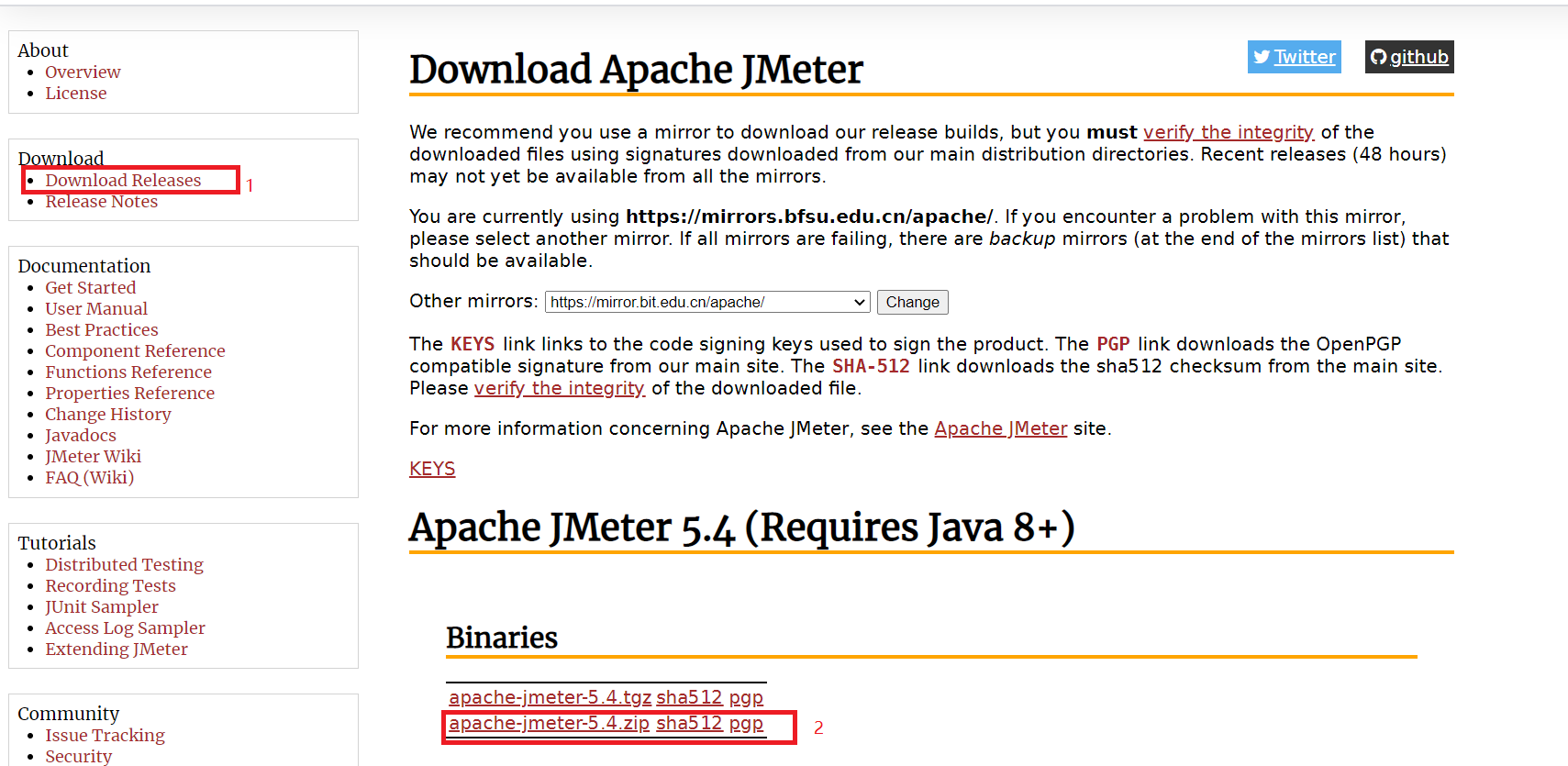The image size is (1568, 766).
Task: View Best Practices documentation
Action: click(x=102, y=329)
